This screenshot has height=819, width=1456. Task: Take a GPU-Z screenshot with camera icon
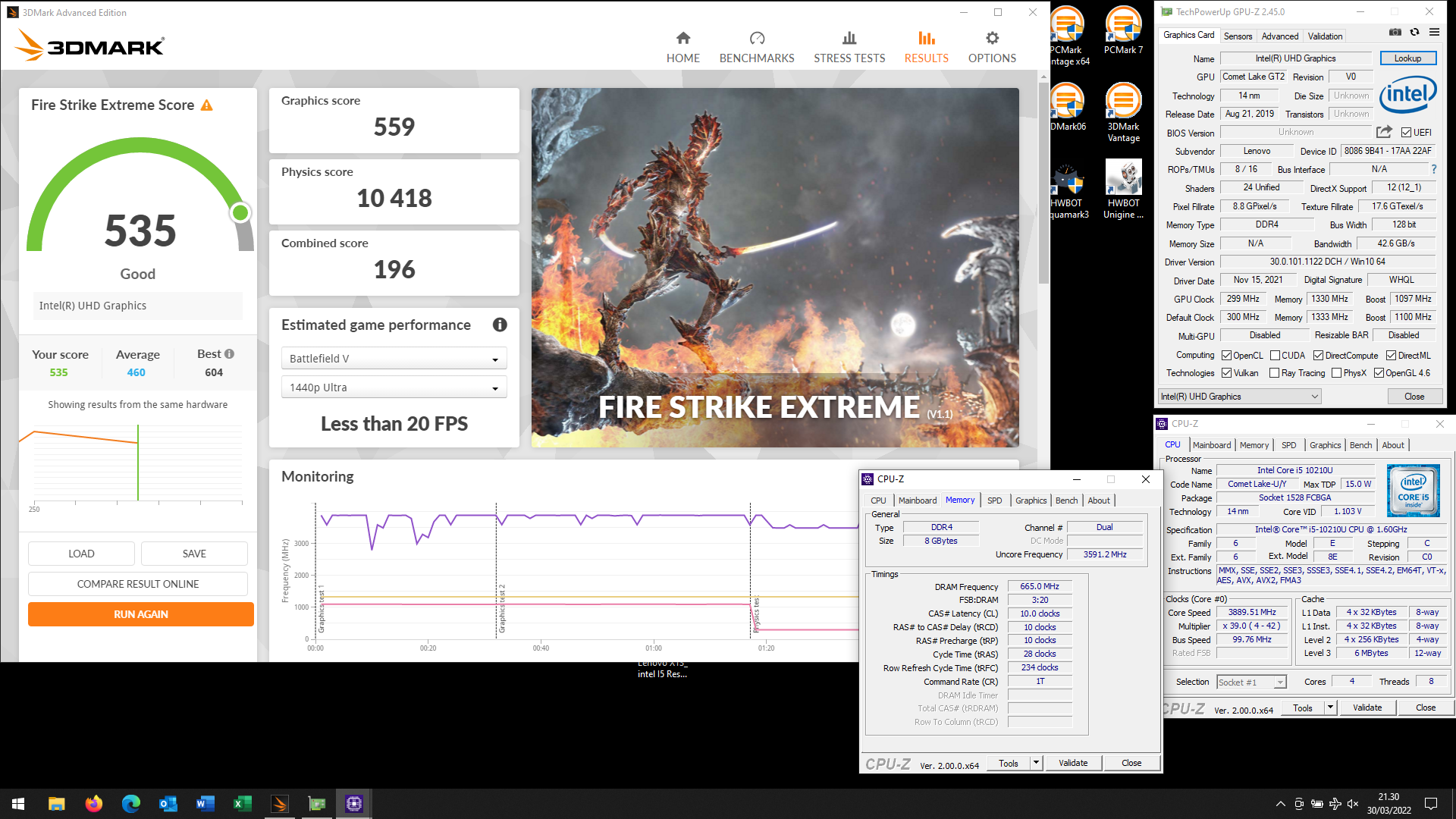click(1395, 32)
